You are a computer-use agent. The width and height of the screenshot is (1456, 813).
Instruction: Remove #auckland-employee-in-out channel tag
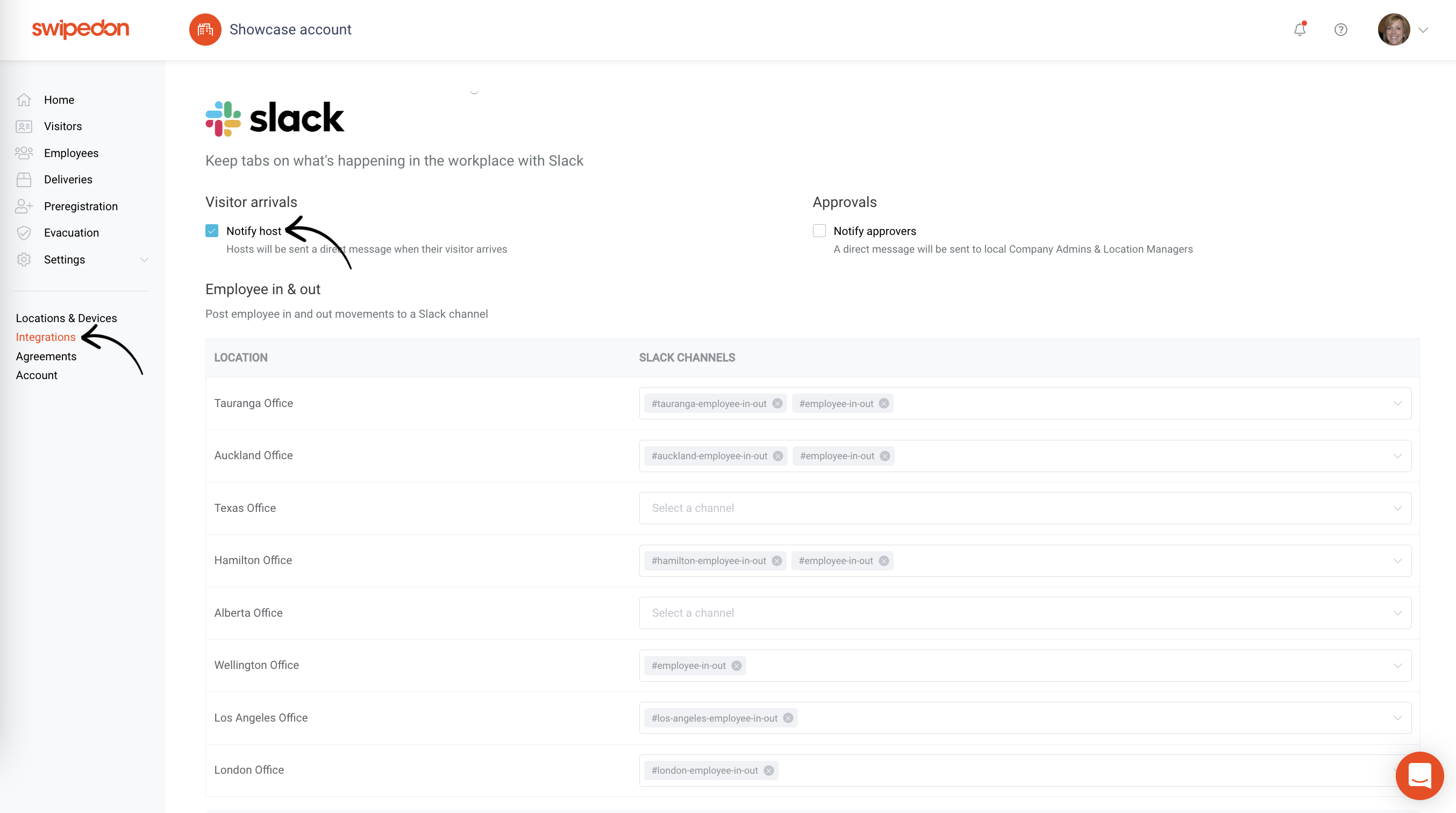point(778,455)
